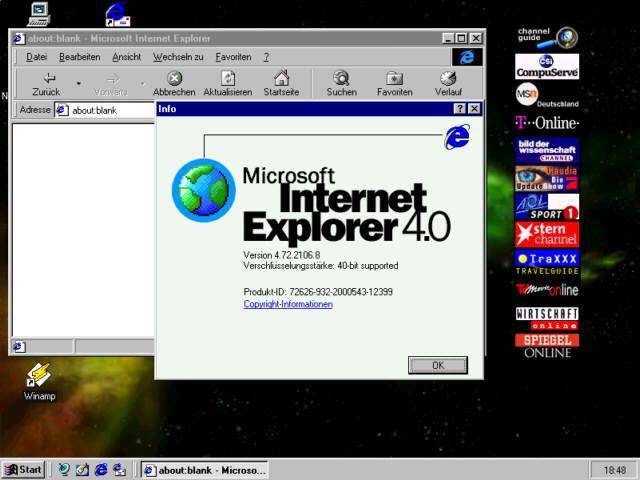Go to Startseite home icon
Screen dimensions: 640x480
(x=281, y=78)
